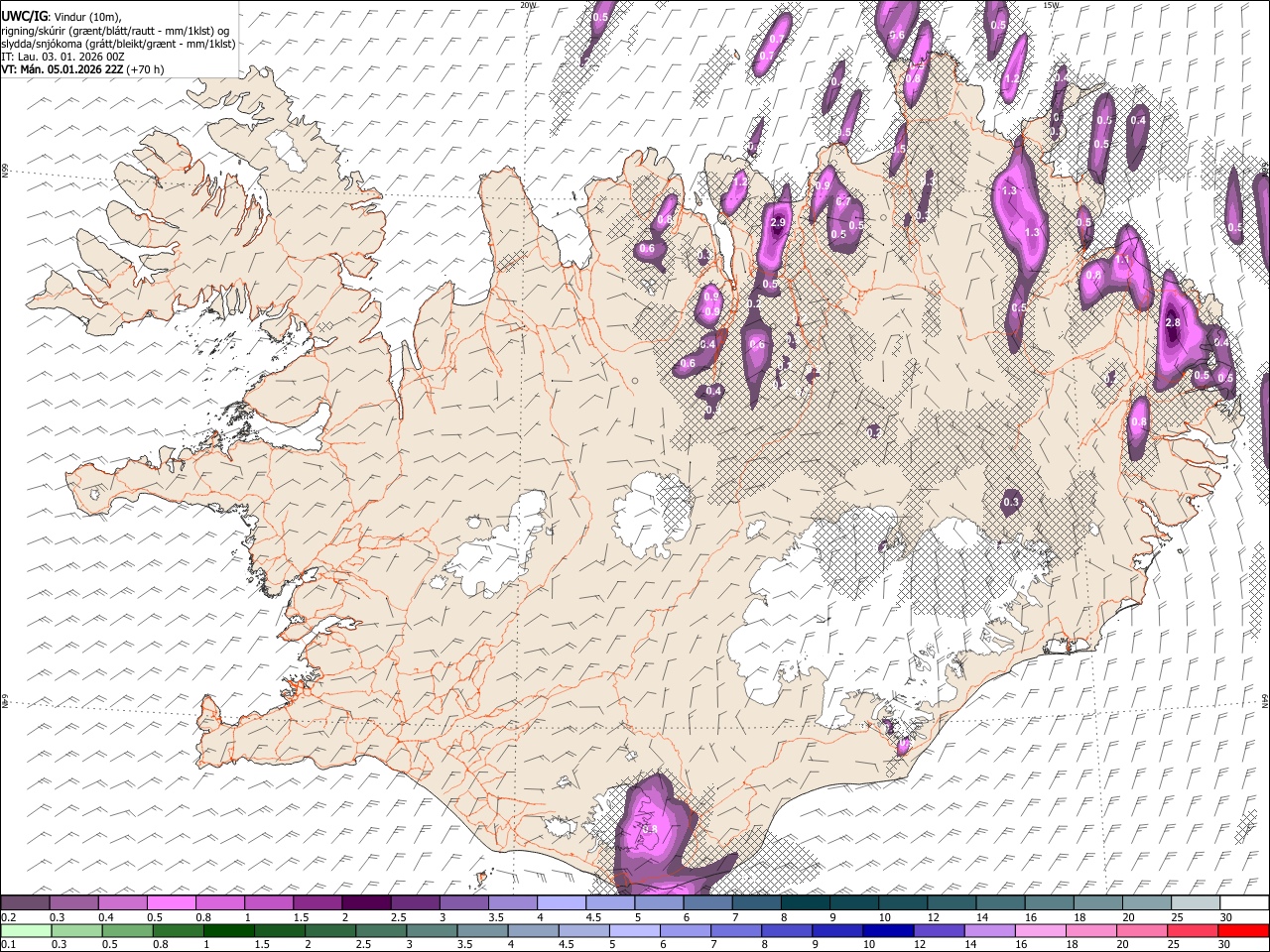Click the 'slydda/snjókoma' legend description line
1270x952 pixels.
click(x=118, y=44)
